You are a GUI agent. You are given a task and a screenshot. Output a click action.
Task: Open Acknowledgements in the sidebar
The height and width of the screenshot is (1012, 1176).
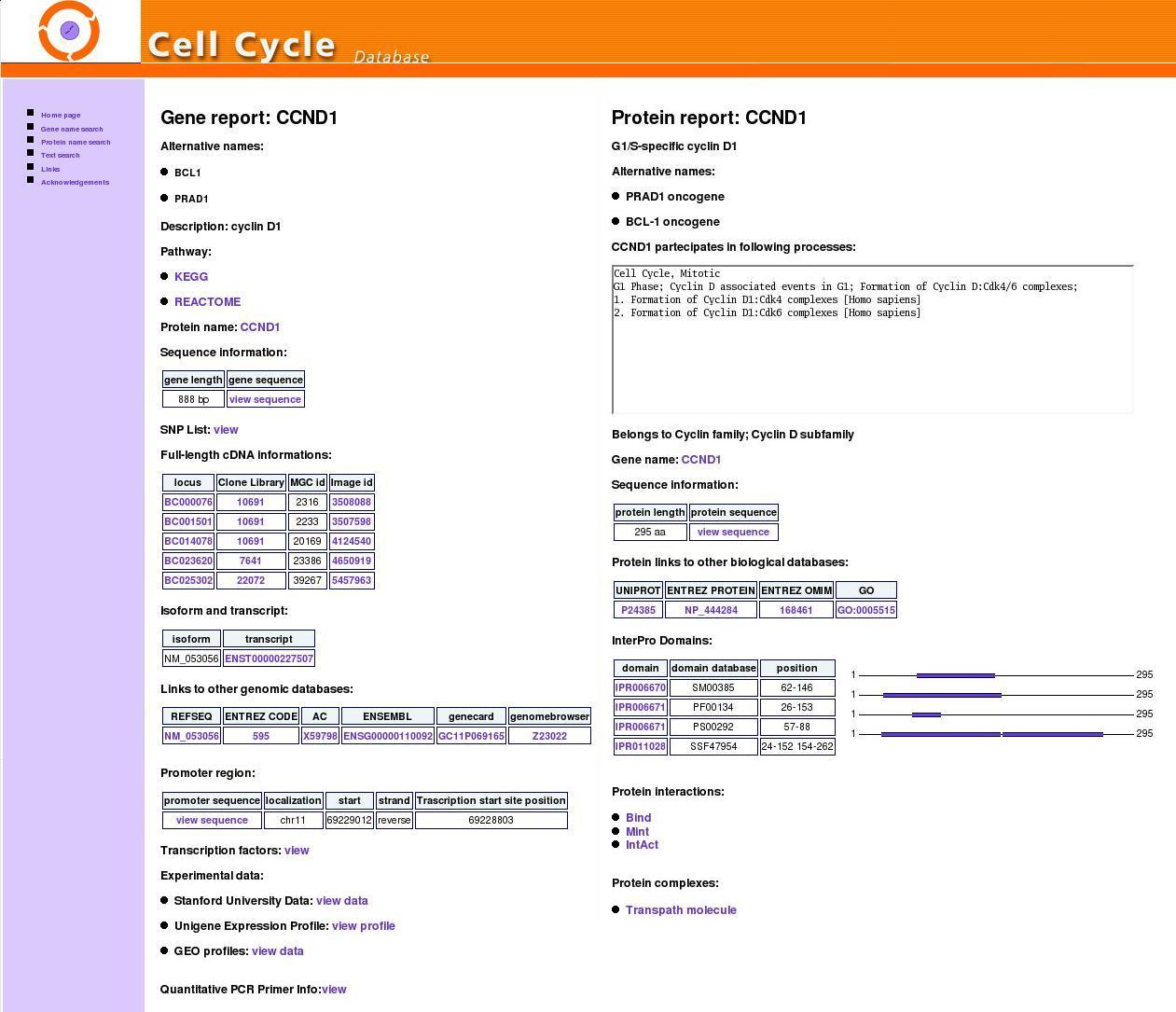[75, 183]
